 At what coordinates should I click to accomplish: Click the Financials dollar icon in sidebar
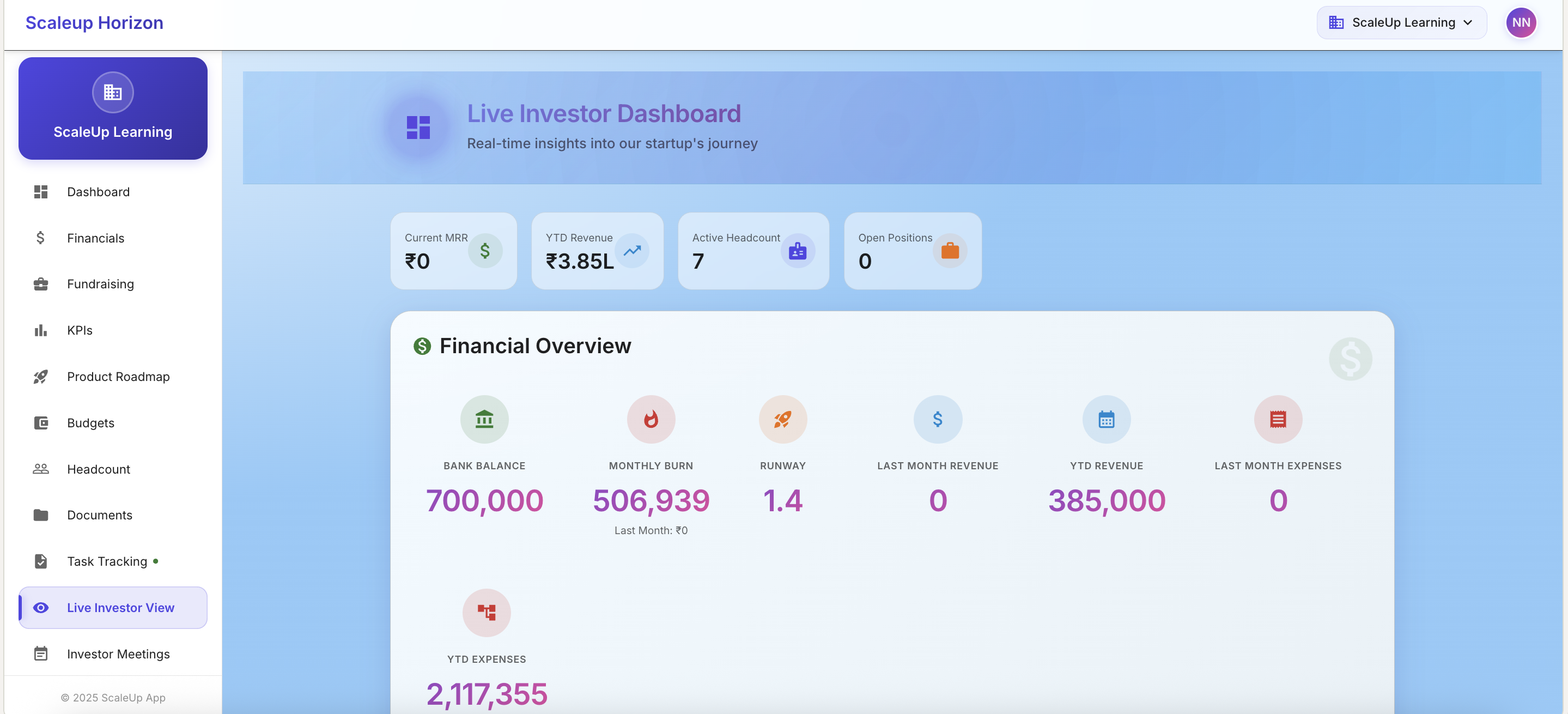pos(41,238)
